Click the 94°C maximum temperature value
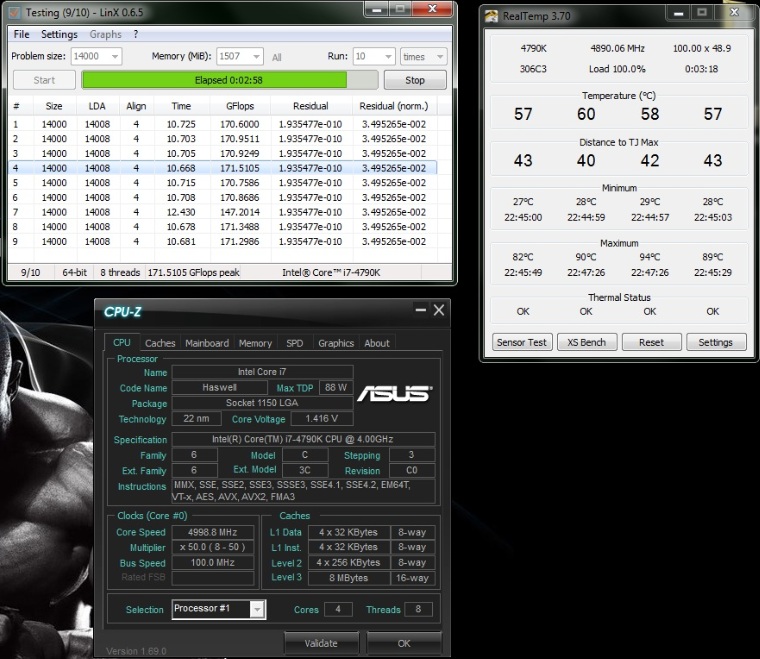 click(x=649, y=257)
